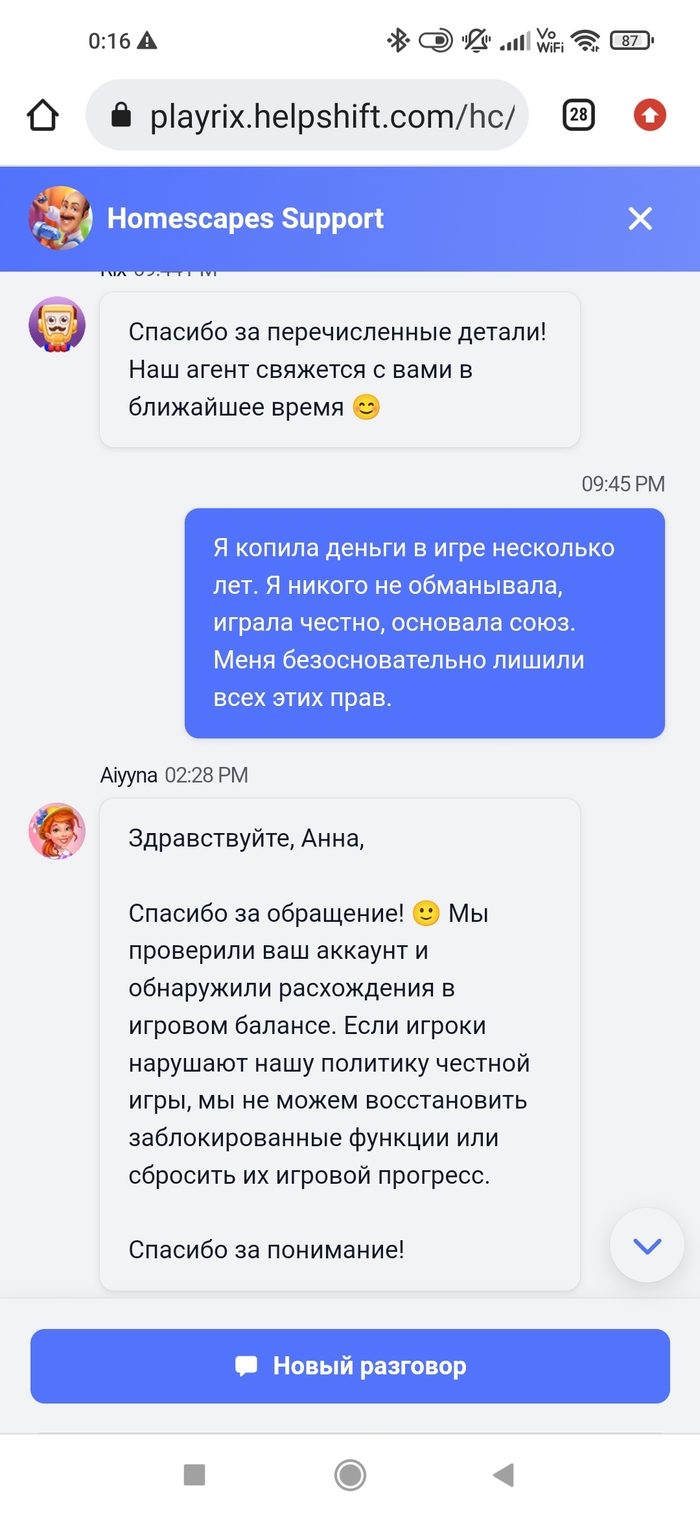Tap the site security padlock icon

point(121,117)
